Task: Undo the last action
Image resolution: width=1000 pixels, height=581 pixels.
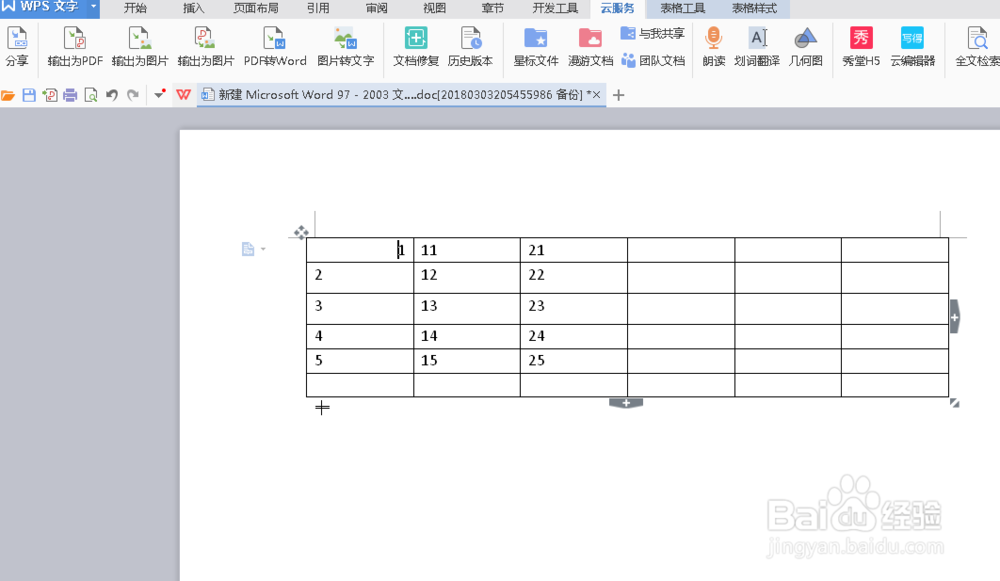Action: [112, 95]
